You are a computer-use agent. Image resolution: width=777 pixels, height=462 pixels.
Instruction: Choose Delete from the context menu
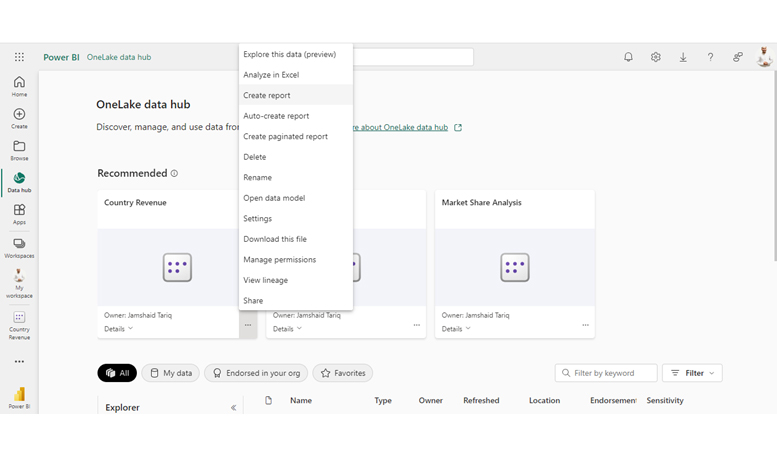click(x=296, y=157)
